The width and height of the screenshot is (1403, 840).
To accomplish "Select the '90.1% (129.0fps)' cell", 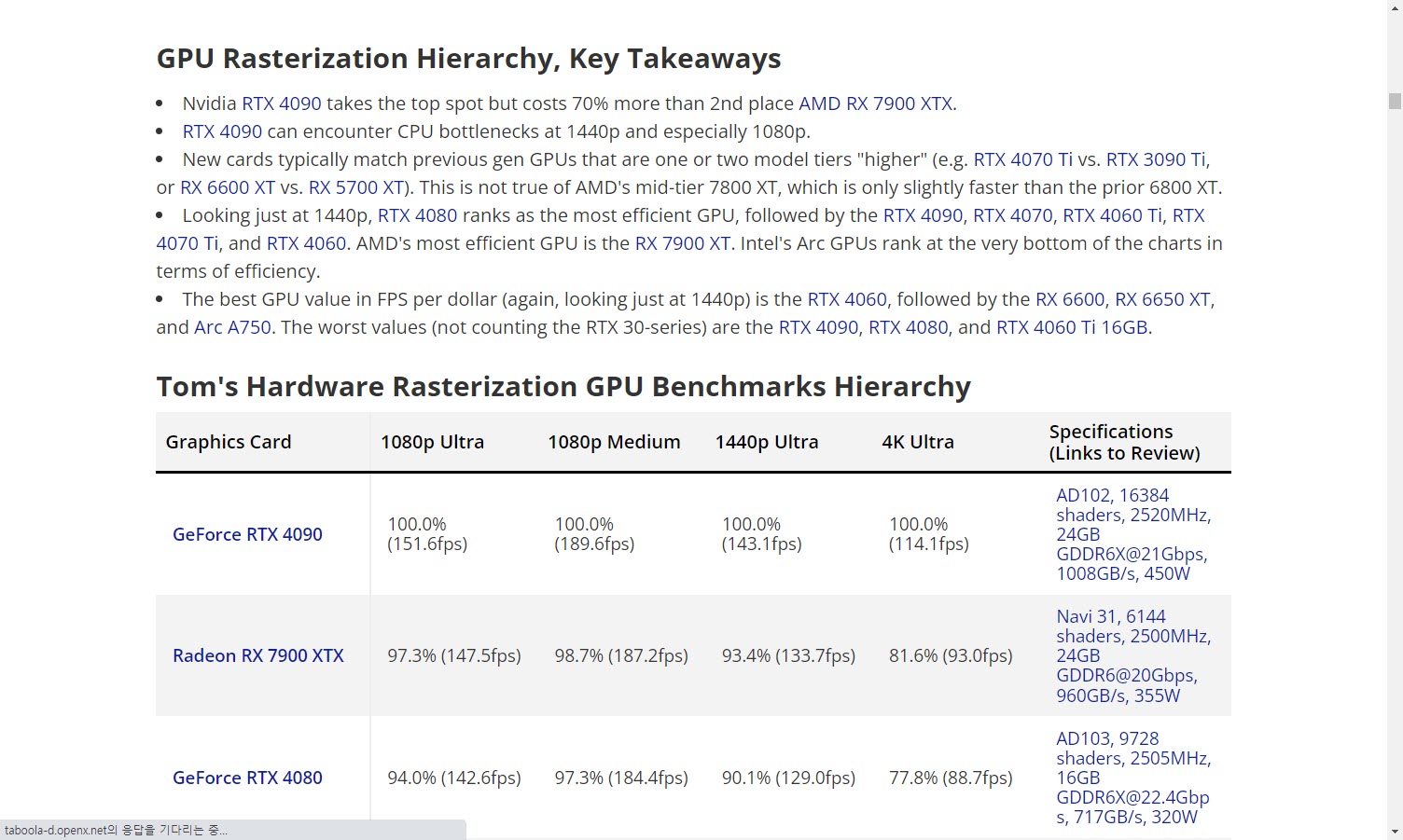I will [788, 778].
